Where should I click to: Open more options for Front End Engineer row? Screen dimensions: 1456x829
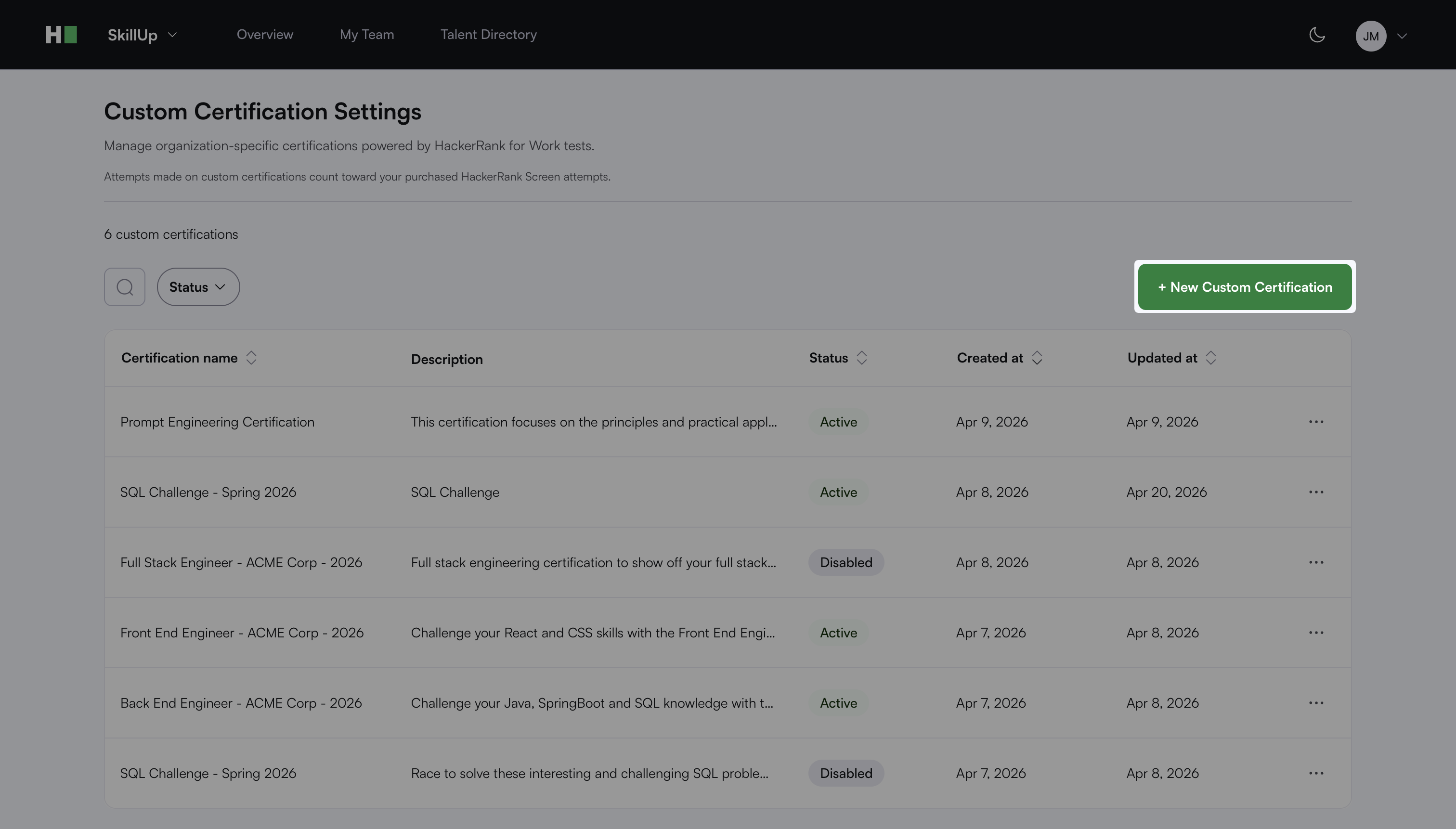pyautogui.click(x=1316, y=633)
